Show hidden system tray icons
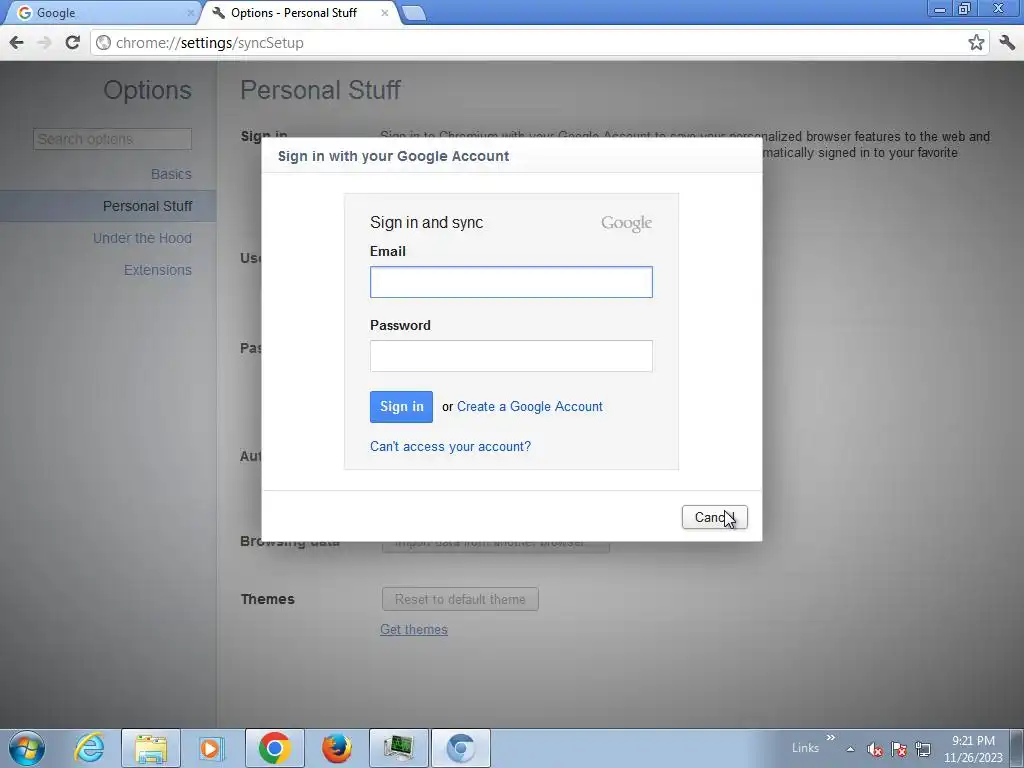 pyautogui.click(x=850, y=749)
